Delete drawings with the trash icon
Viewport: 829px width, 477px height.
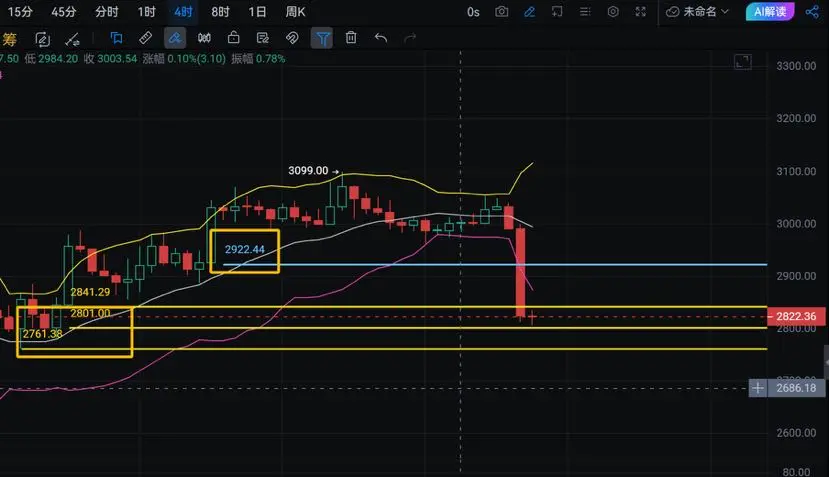tap(351, 38)
